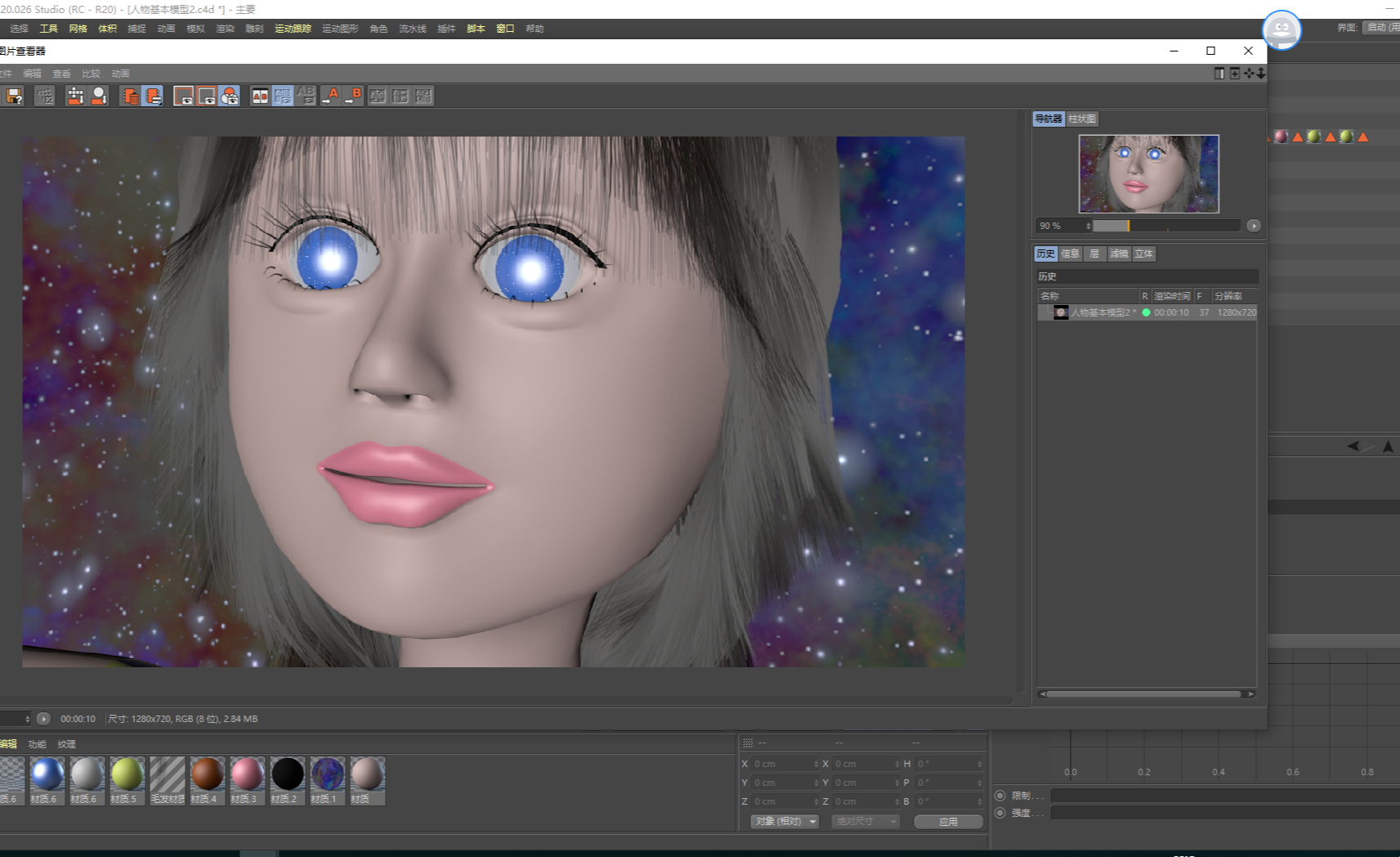Select the galaxy 材质.1 material swatch
Screen dimensions: 1400x857
327,780
